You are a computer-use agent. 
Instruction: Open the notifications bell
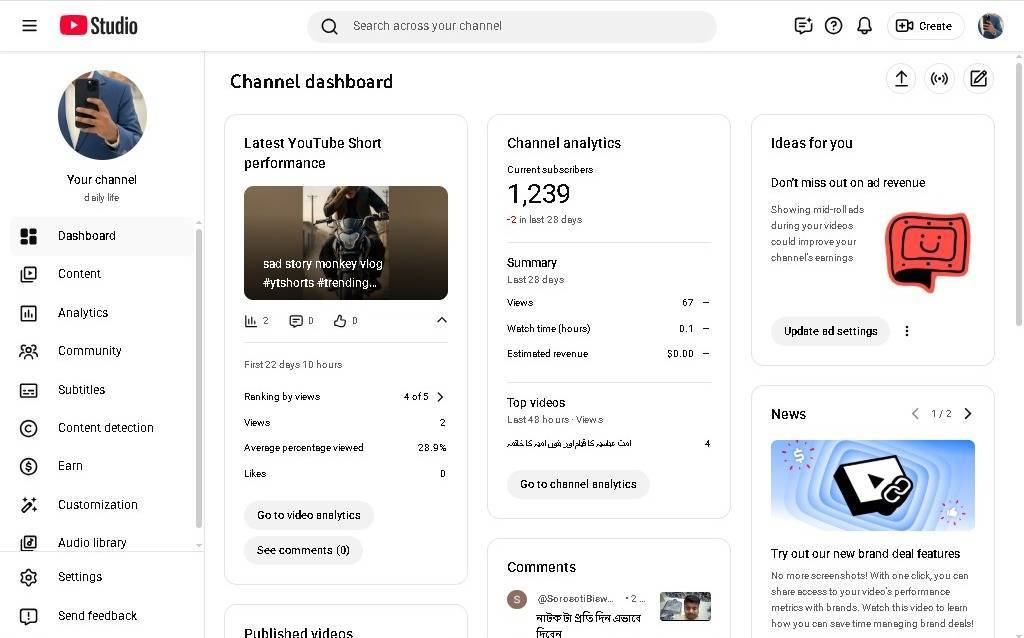(x=865, y=26)
